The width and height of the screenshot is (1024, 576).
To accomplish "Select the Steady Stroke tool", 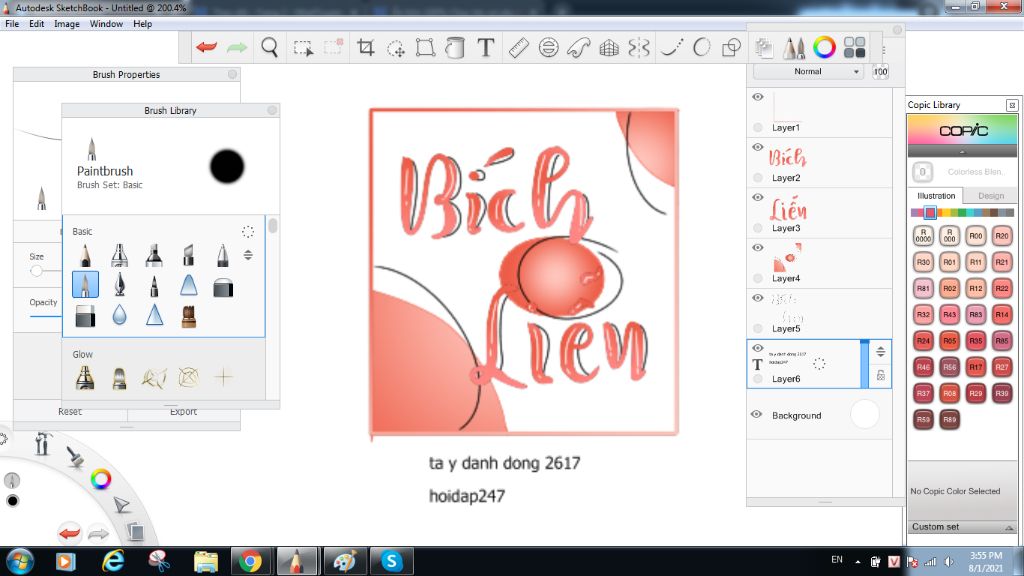I will pyautogui.click(x=671, y=48).
